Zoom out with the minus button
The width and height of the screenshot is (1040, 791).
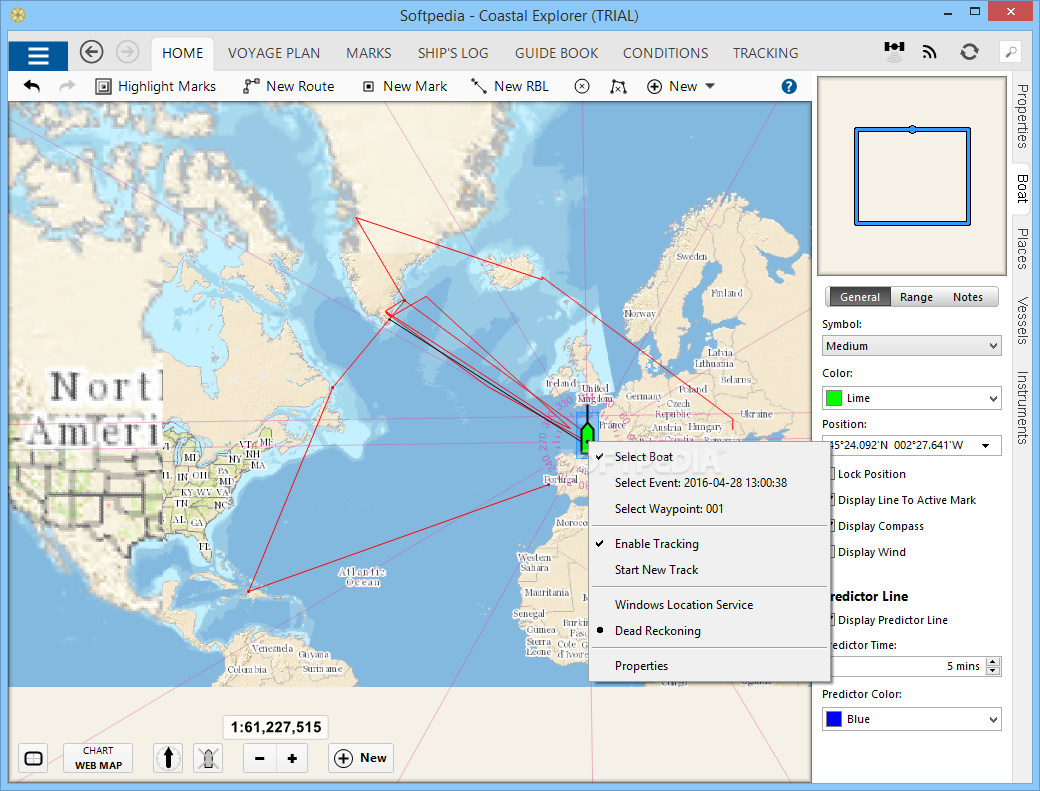tap(260, 759)
